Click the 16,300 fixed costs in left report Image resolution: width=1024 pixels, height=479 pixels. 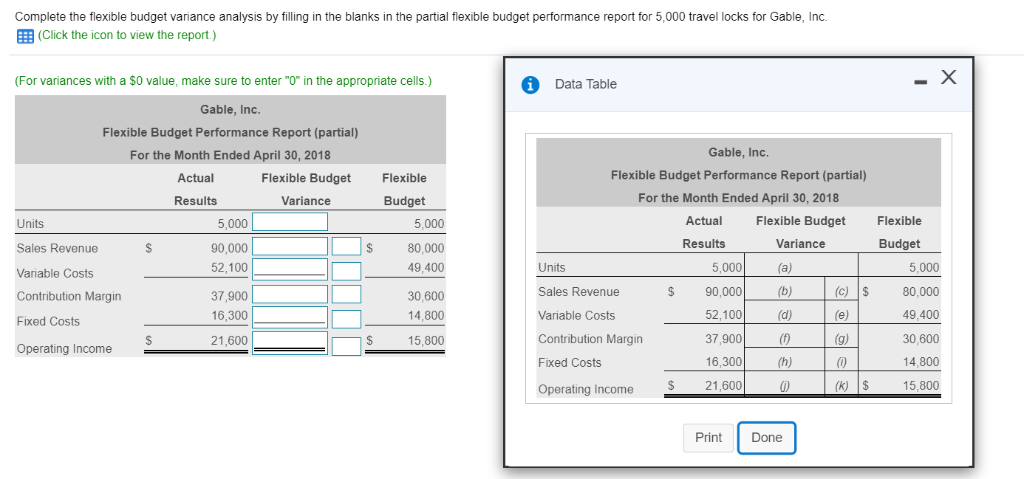(x=229, y=315)
